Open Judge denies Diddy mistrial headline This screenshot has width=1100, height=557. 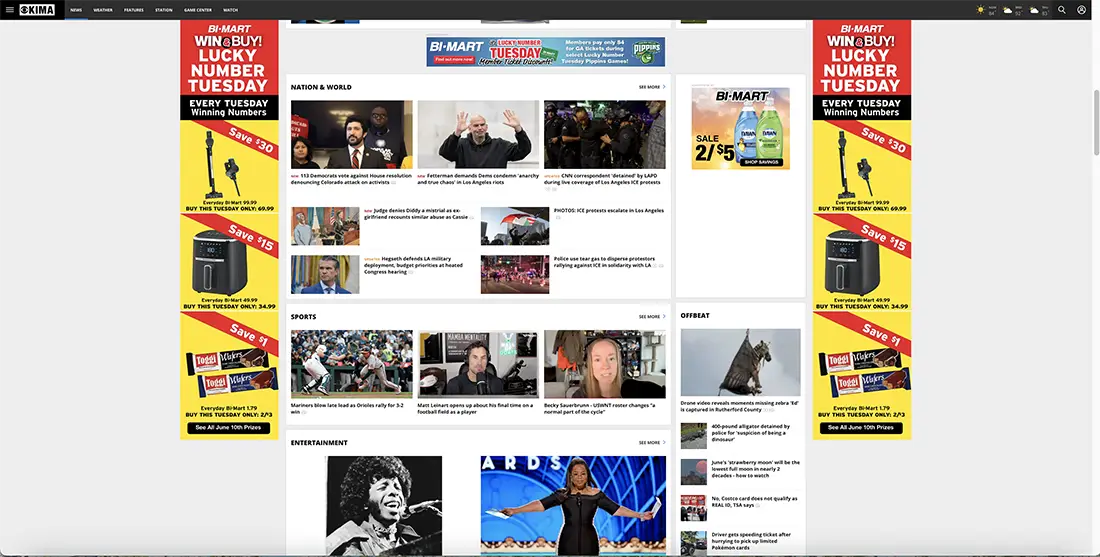coord(417,214)
